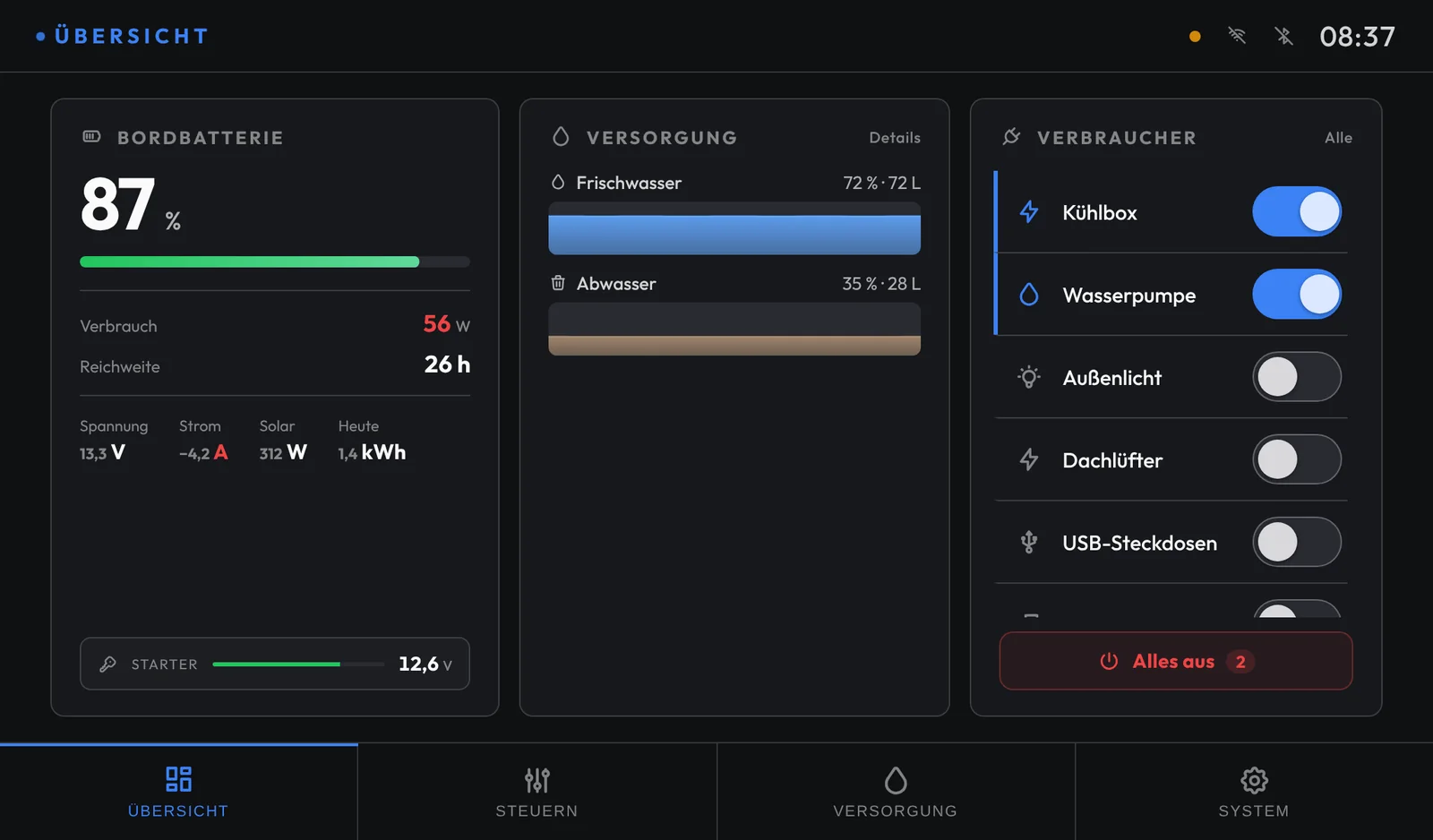Click the lightning icon next to Kühlbox
This screenshot has height=840, width=1433.
click(x=1029, y=212)
